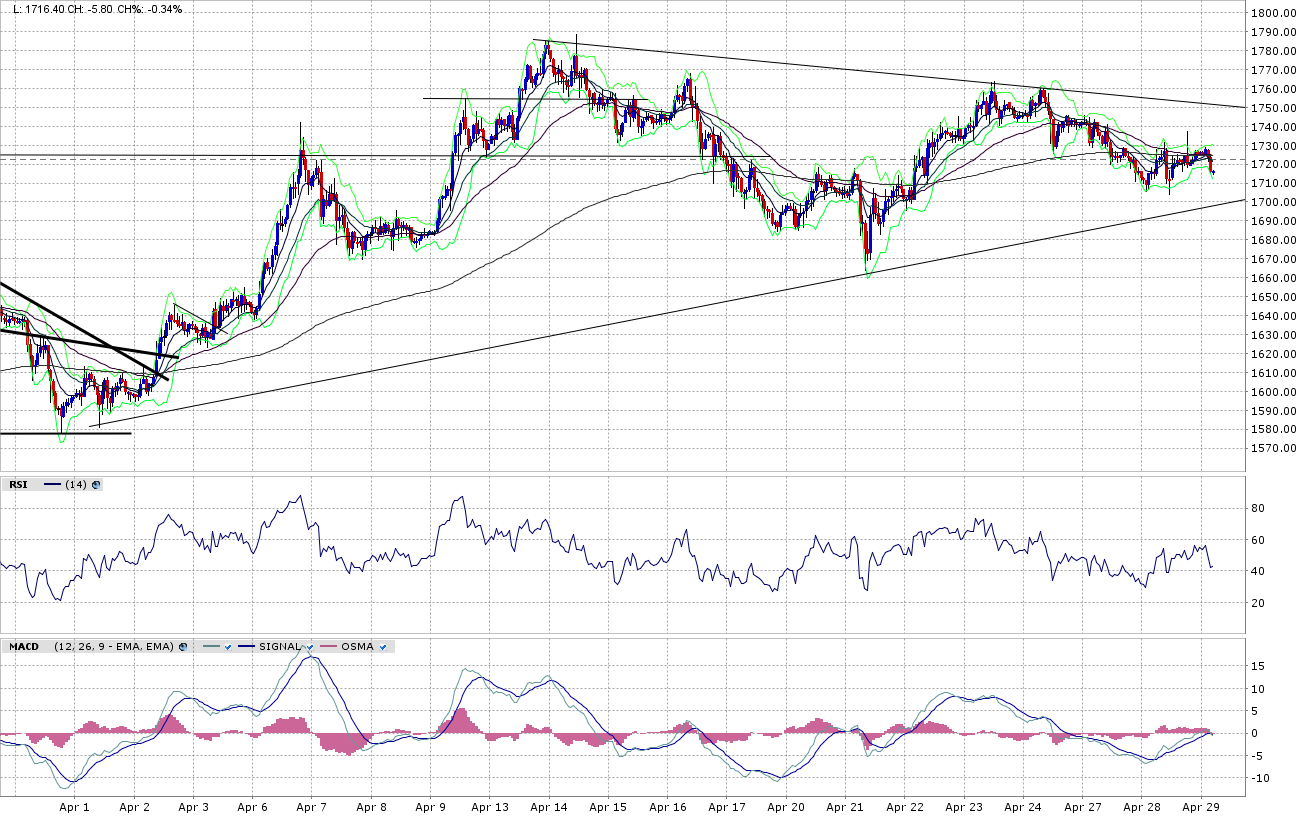Click the SIGNAL legend label
1305x821 pixels.
coord(279,647)
